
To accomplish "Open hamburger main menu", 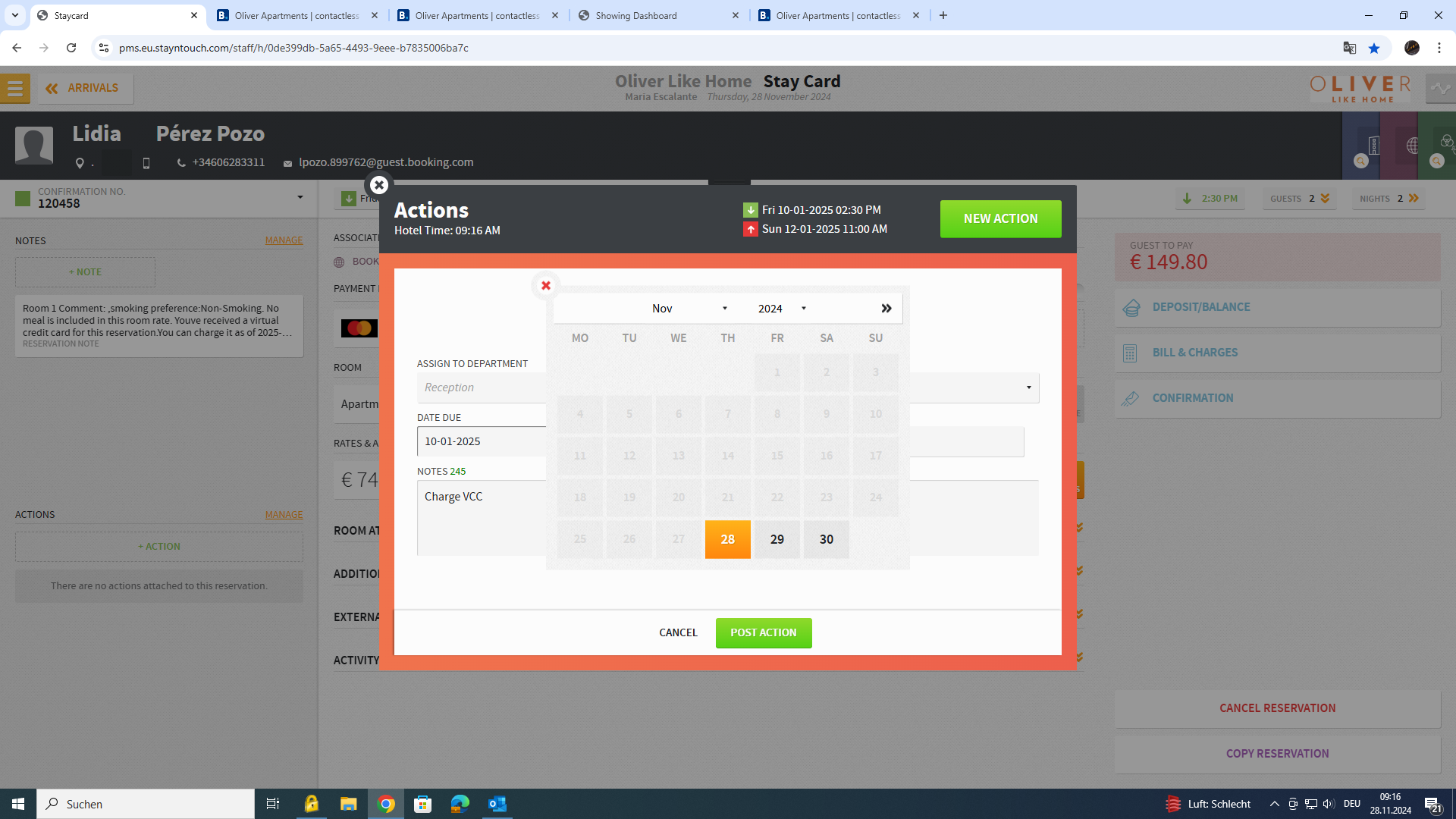I will click(15, 89).
